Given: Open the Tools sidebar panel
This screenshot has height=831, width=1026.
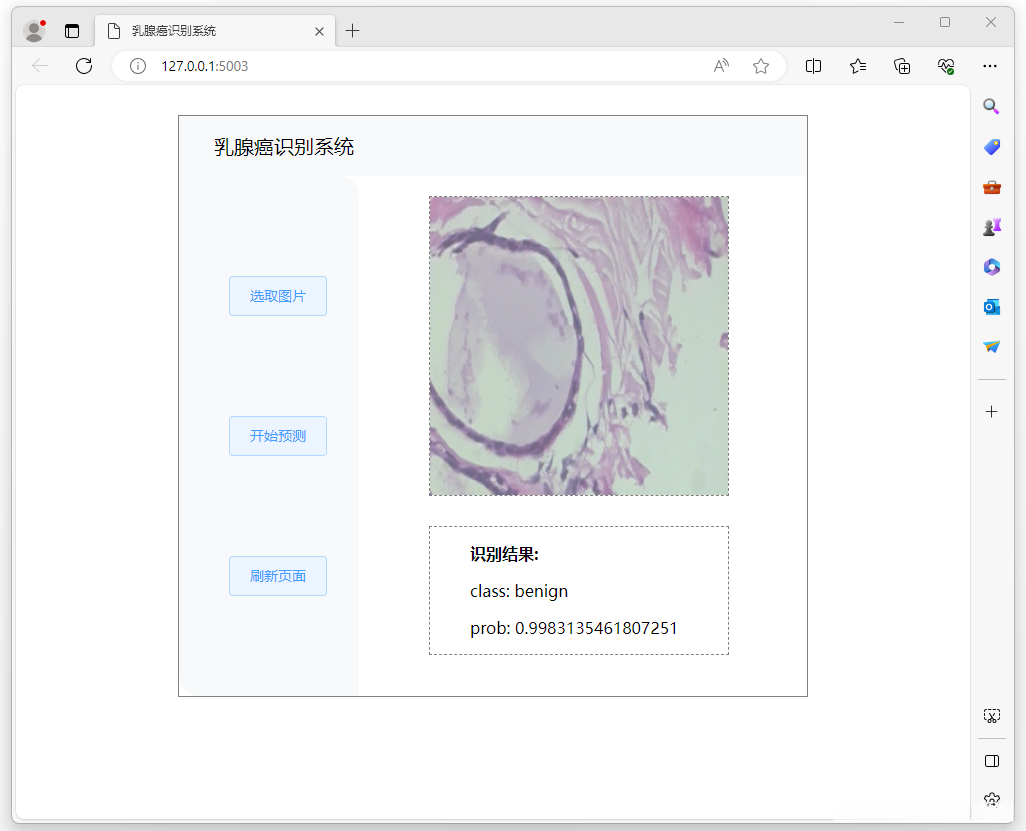Looking at the screenshot, I should coord(991,187).
